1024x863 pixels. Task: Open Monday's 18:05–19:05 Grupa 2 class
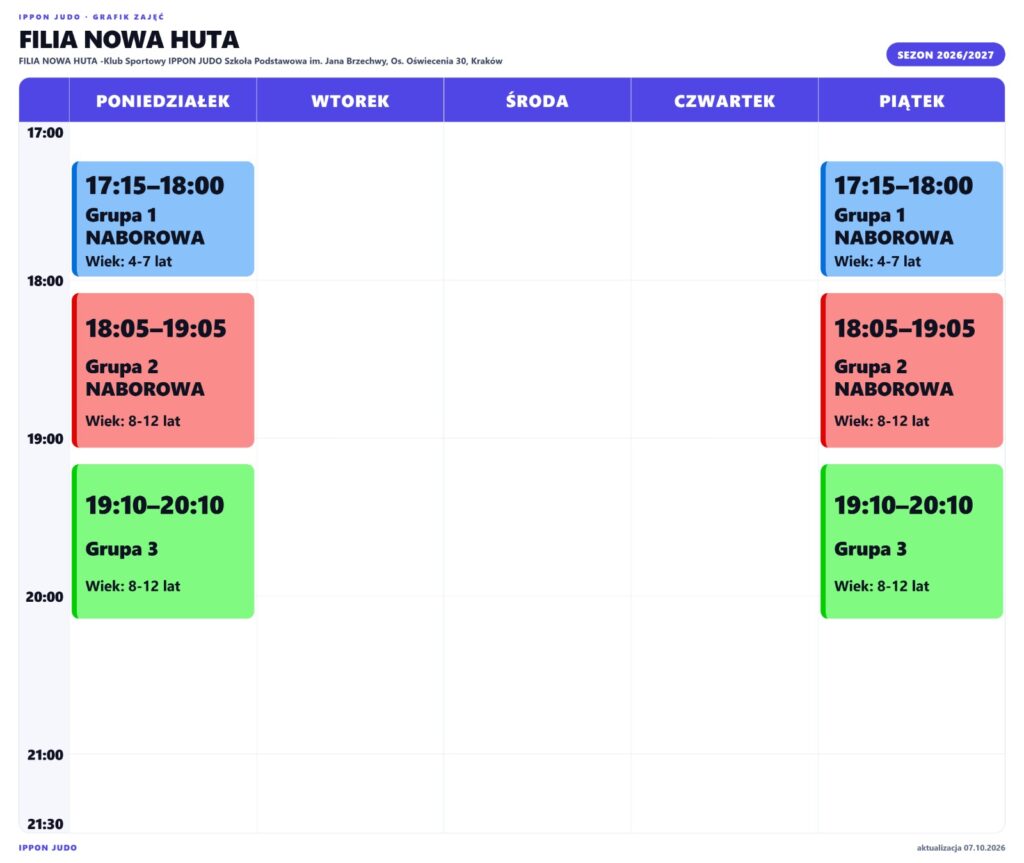[x=163, y=370]
